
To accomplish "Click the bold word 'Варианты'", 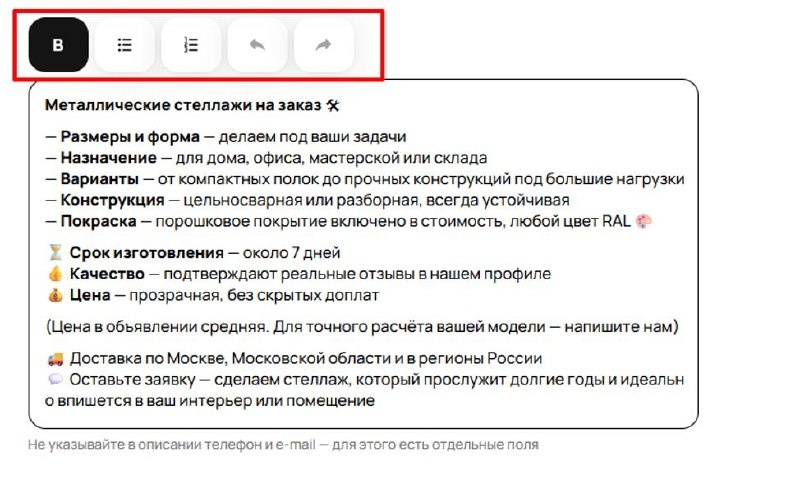I will point(99,179).
